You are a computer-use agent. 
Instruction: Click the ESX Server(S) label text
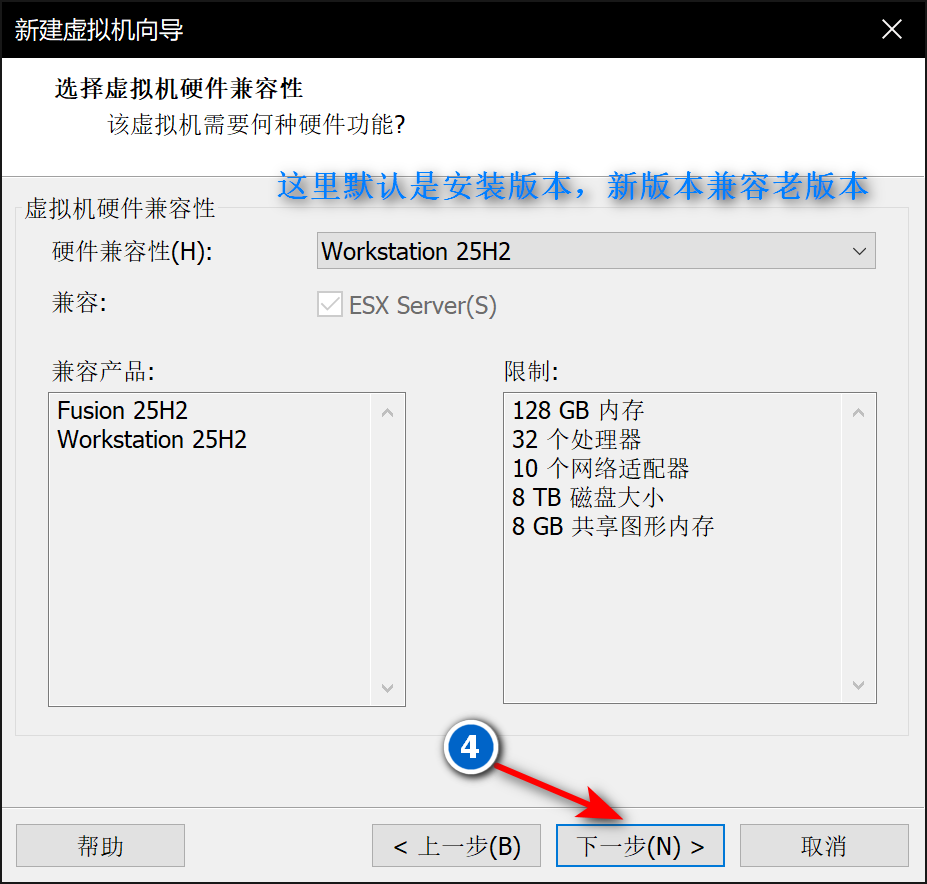(x=423, y=306)
